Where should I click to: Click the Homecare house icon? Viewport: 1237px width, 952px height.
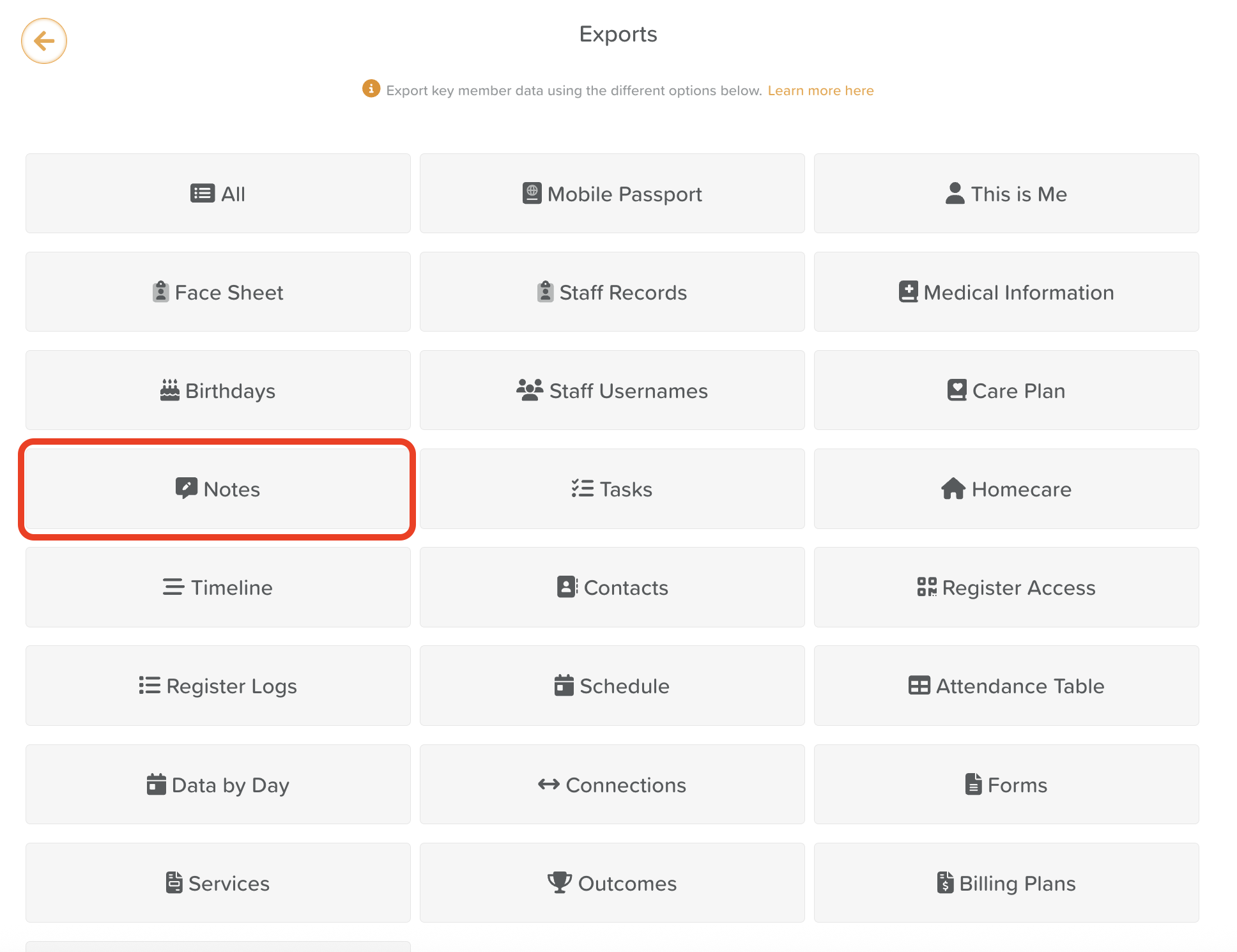click(953, 489)
